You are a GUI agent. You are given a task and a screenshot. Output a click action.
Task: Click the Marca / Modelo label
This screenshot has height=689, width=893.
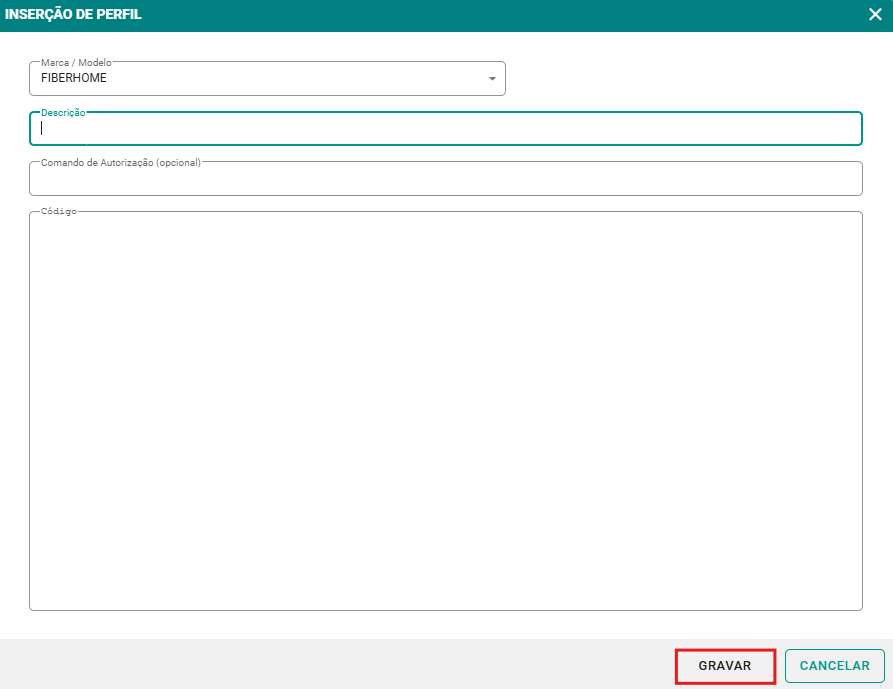coord(76,62)
